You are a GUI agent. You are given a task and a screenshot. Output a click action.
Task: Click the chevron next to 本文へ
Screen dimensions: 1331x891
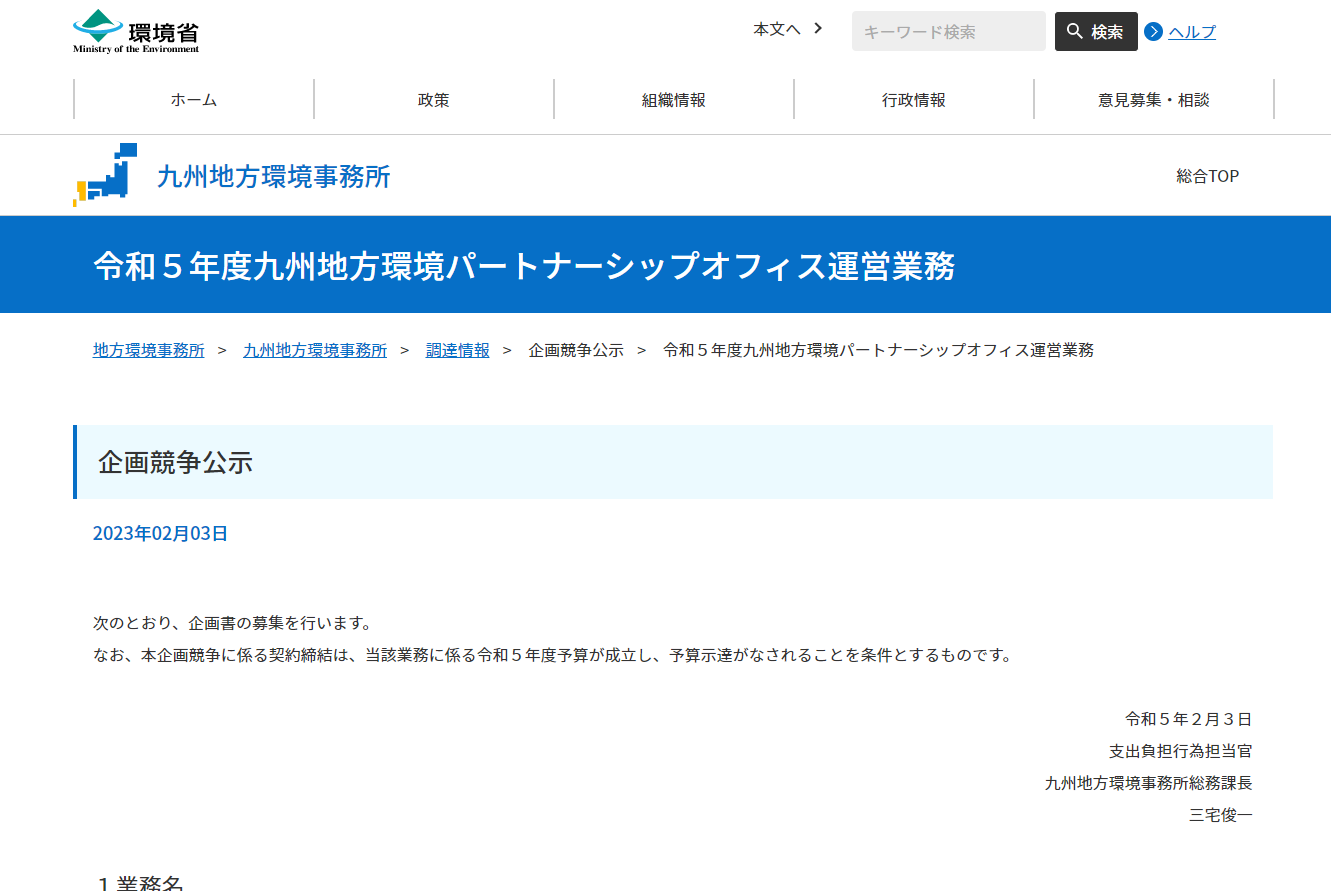(x=818, y=29)
